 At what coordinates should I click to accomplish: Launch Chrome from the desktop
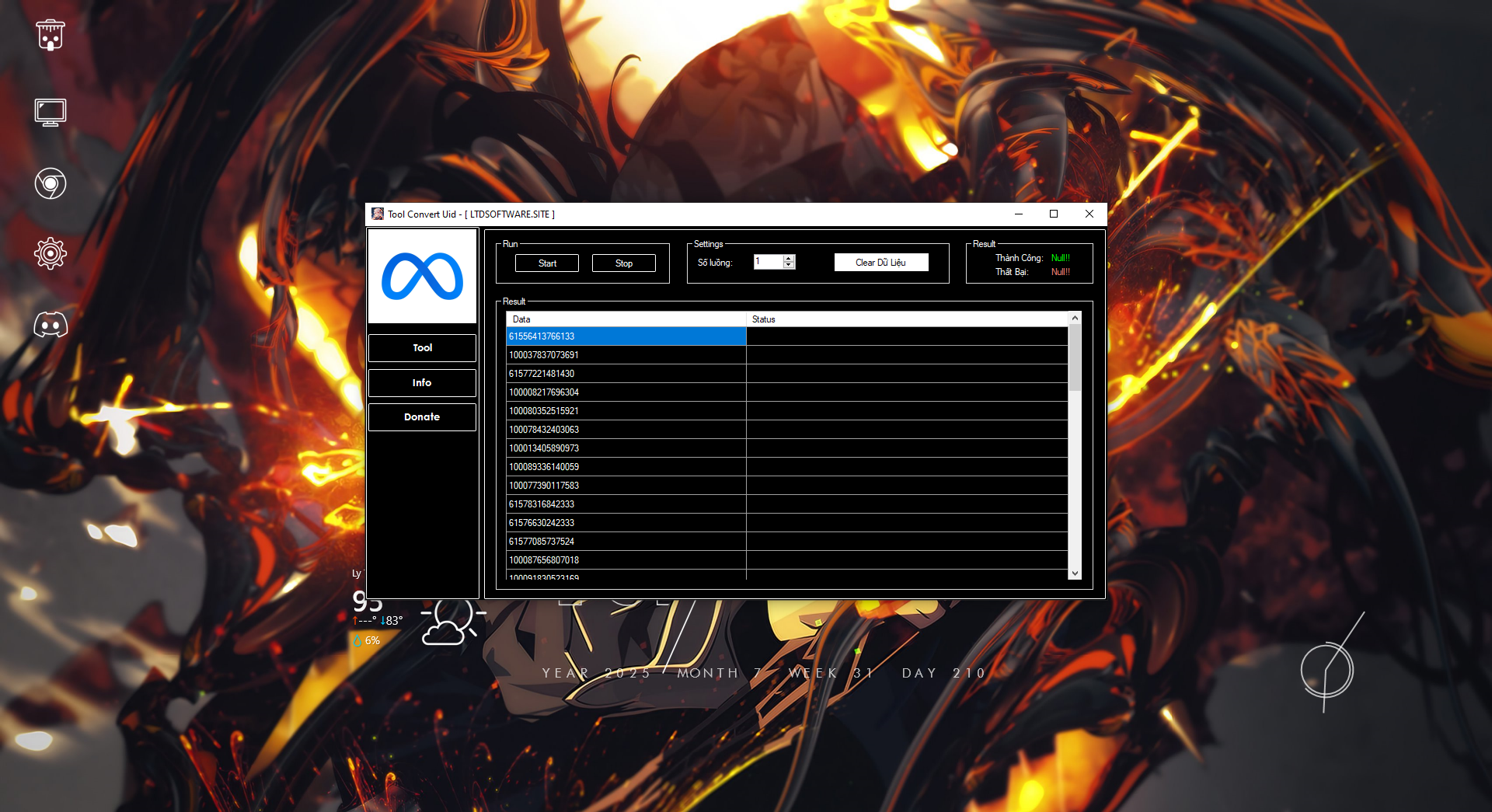(51, 184)
